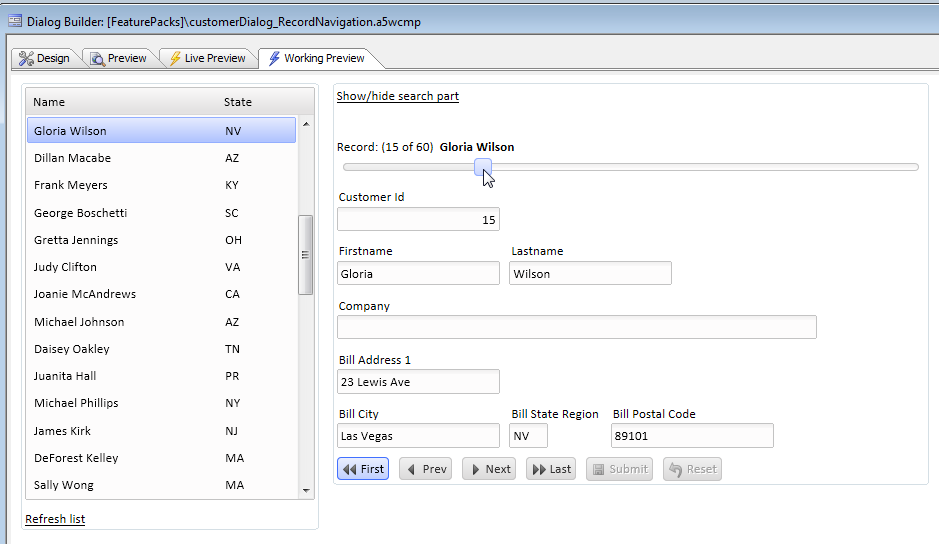Click the list scrollbar up arrow
939x544 pixels.
point(306,124)
